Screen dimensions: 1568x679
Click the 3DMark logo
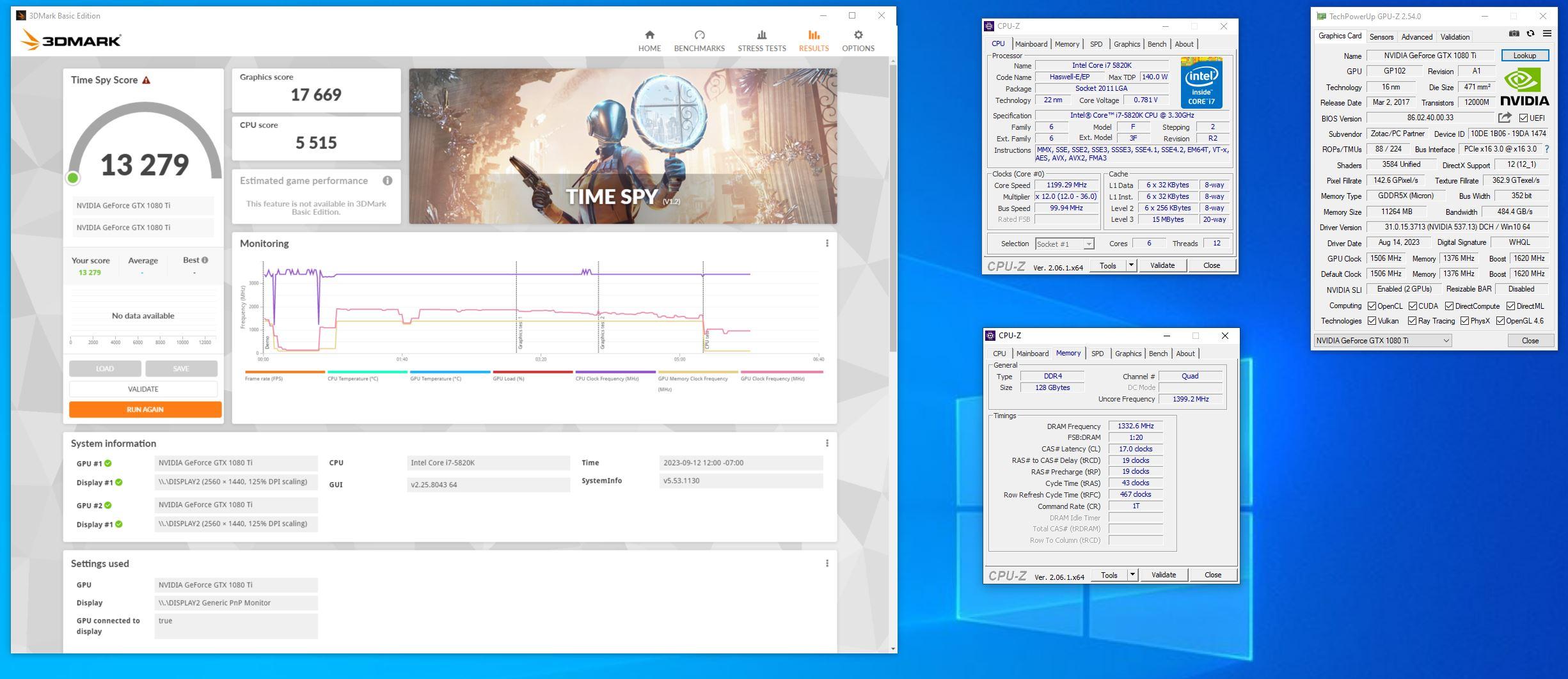(71, 40)
